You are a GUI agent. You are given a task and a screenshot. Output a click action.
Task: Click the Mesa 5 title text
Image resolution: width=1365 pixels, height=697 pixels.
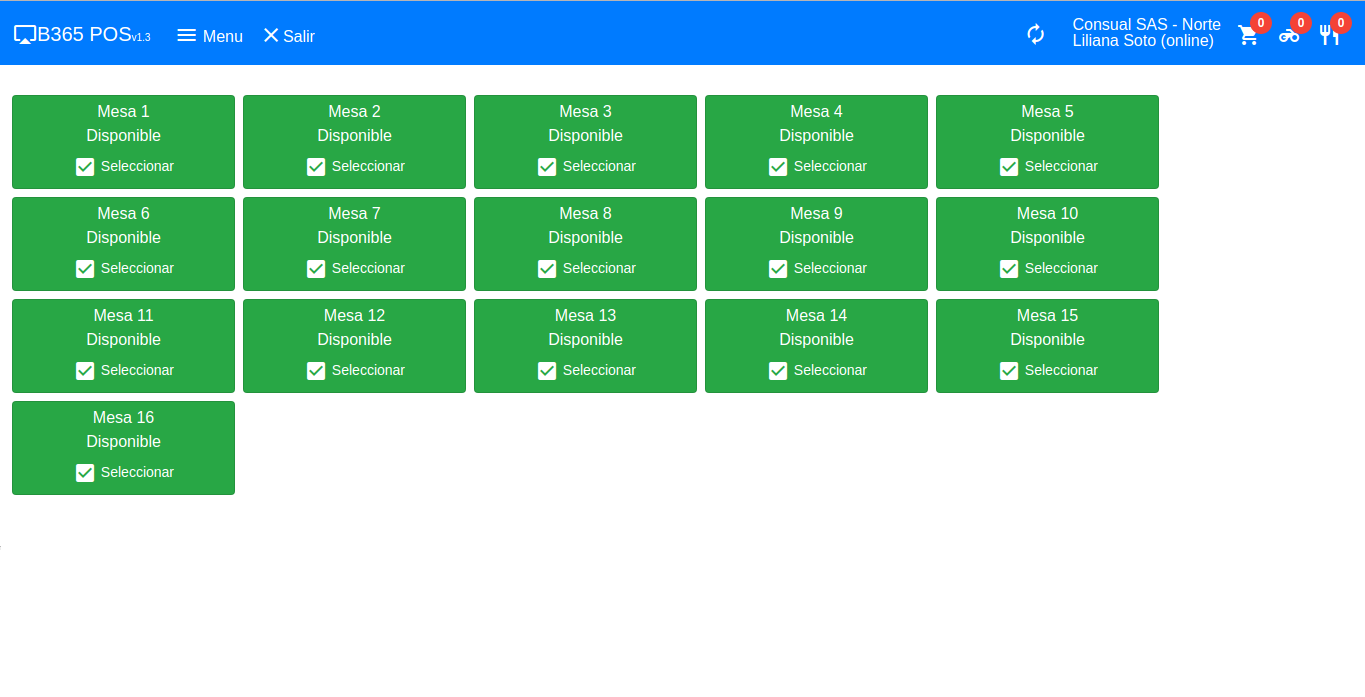click(1048, 112)
